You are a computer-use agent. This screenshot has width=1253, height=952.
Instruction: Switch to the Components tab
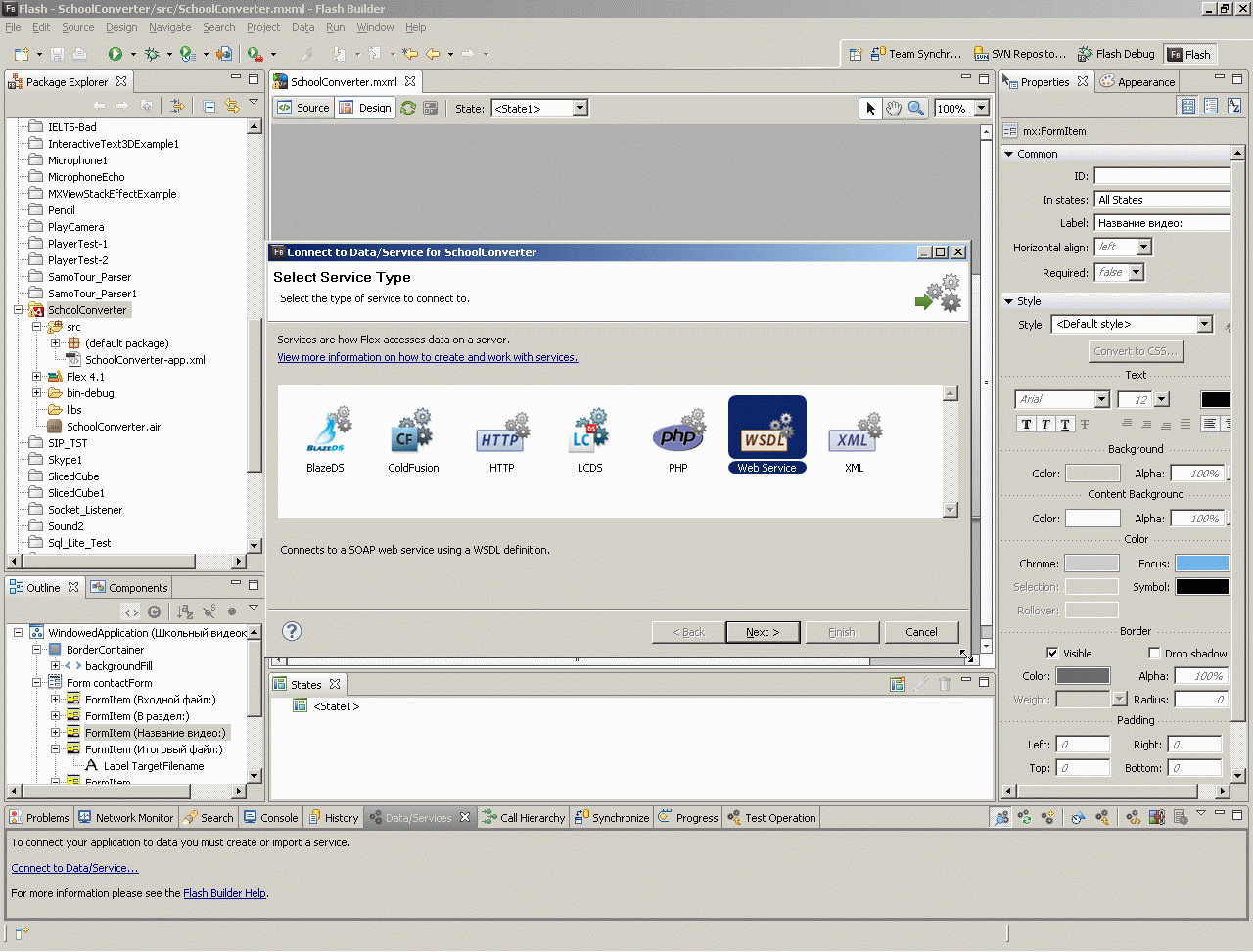click(128, 588)
